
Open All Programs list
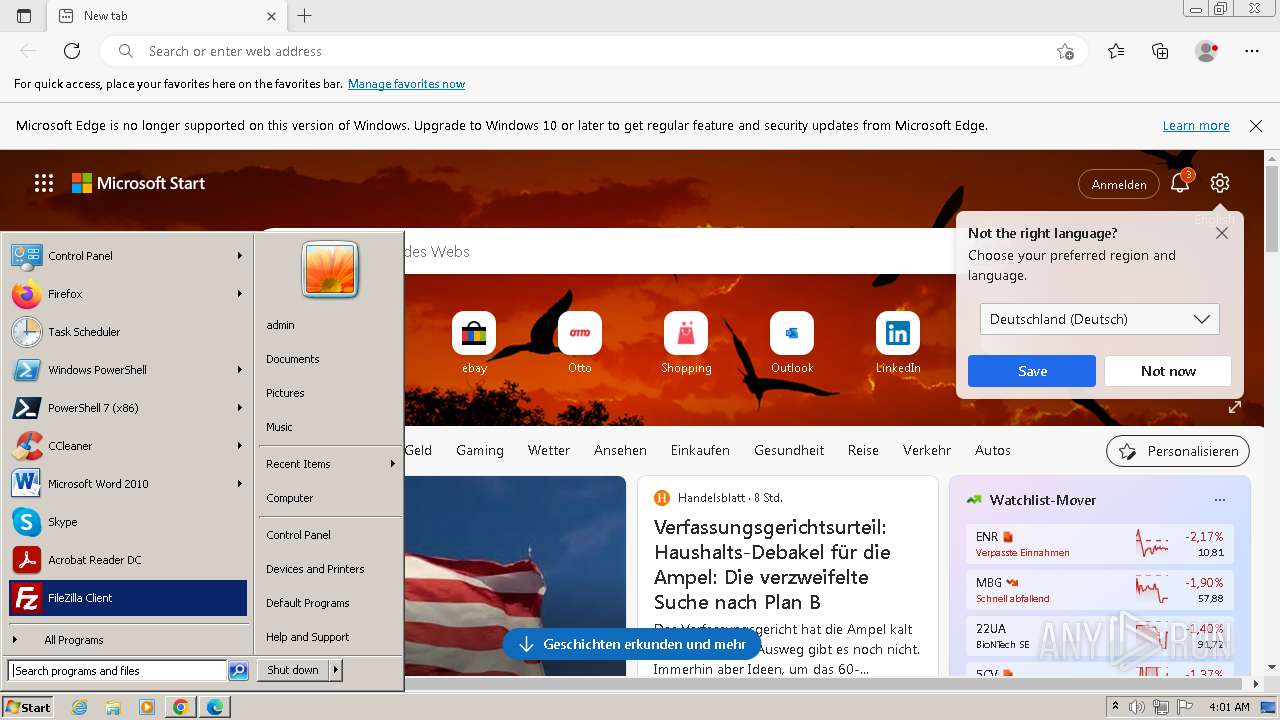(127, 640)
